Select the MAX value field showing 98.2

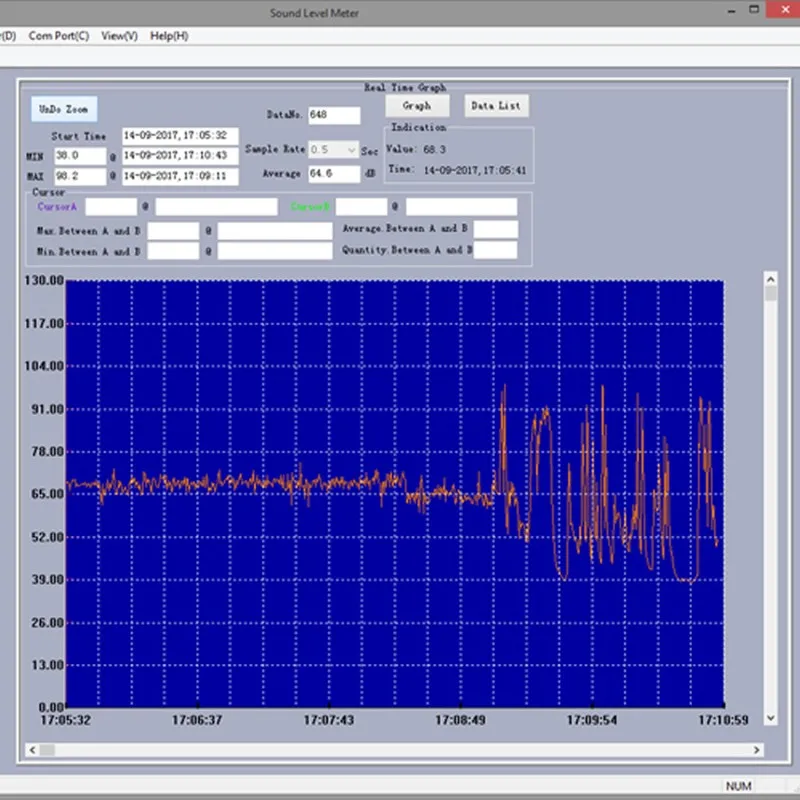(80, 175)
